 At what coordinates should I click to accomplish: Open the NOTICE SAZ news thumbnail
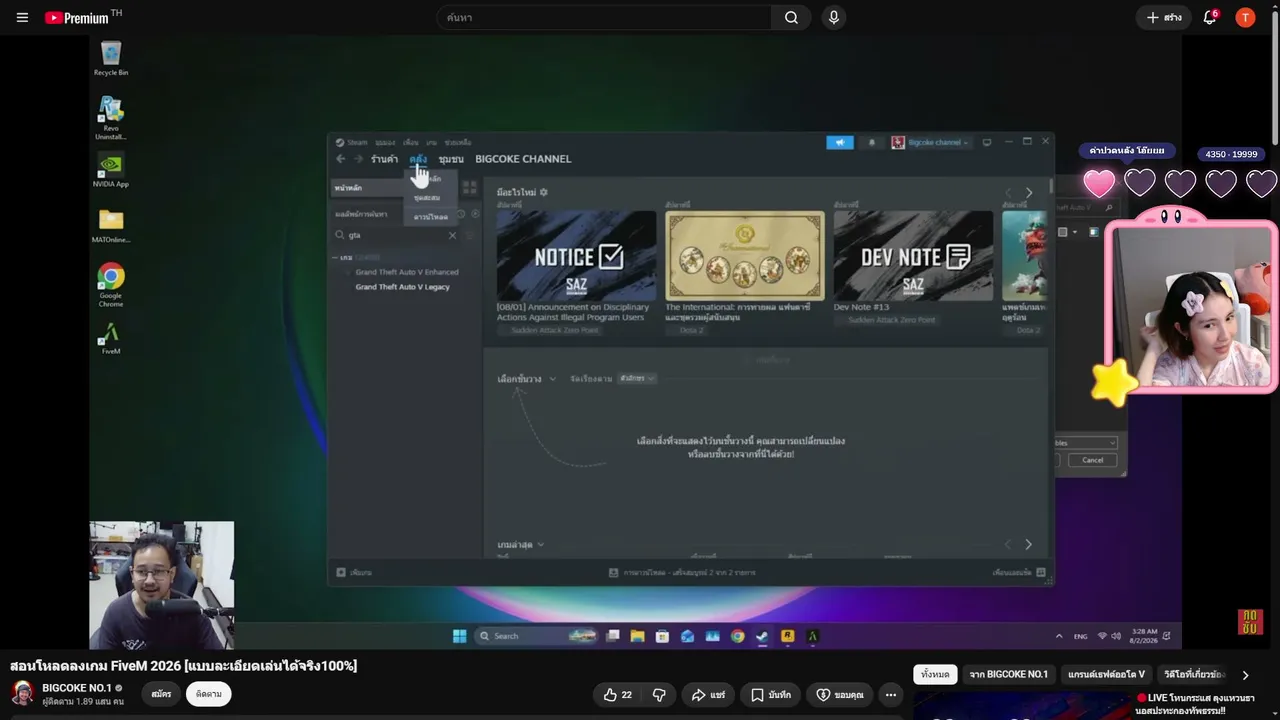point(576,255)
